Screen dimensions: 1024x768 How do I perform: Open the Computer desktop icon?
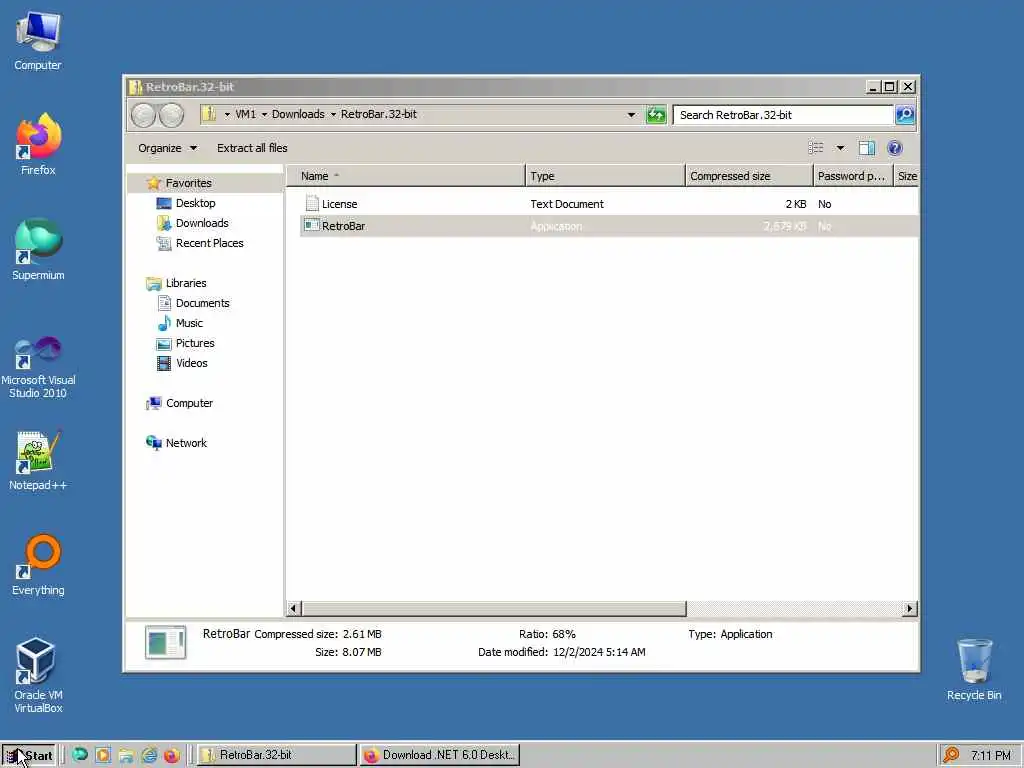(x=38, y=40)
